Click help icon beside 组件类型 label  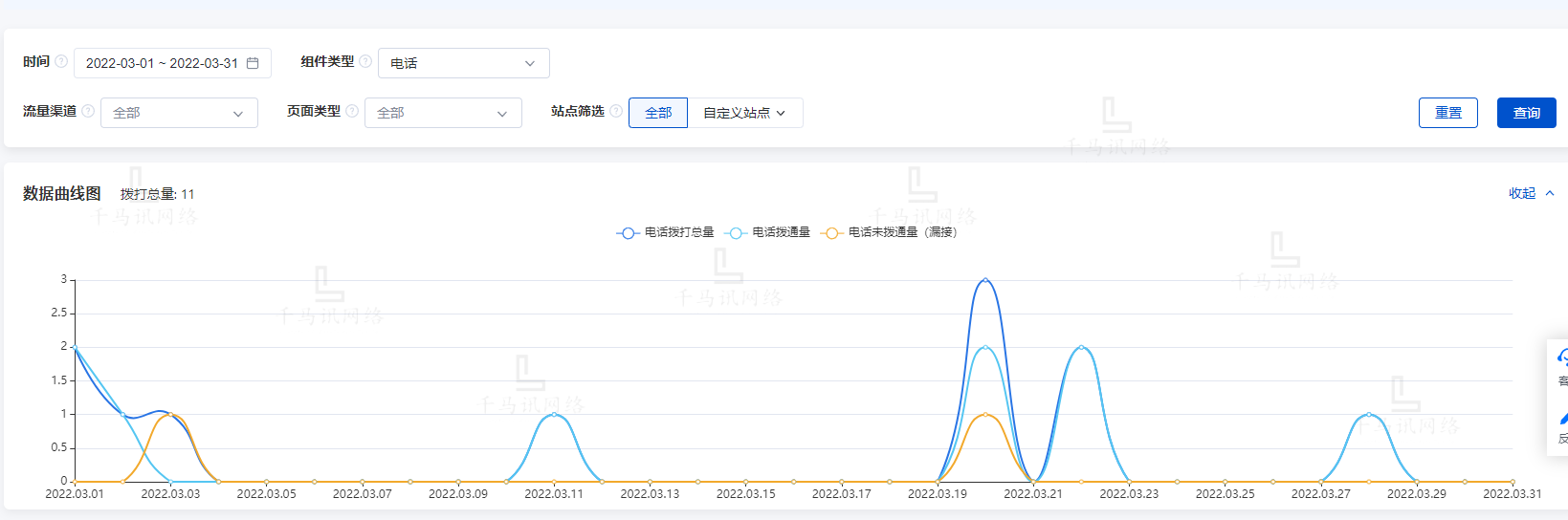[365, 61]
